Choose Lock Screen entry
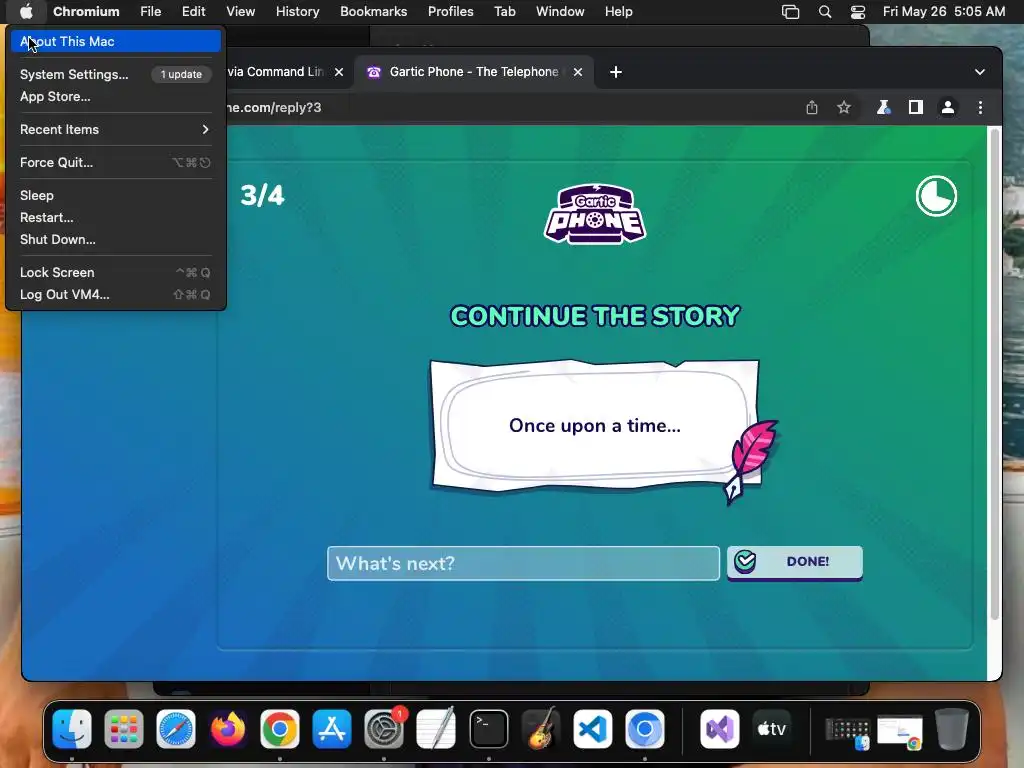 (116, 272)
